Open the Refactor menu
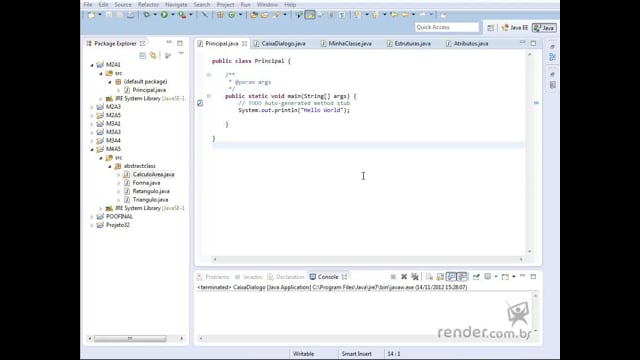The width and height of the screenshot is (640, 360). (148, 4)
